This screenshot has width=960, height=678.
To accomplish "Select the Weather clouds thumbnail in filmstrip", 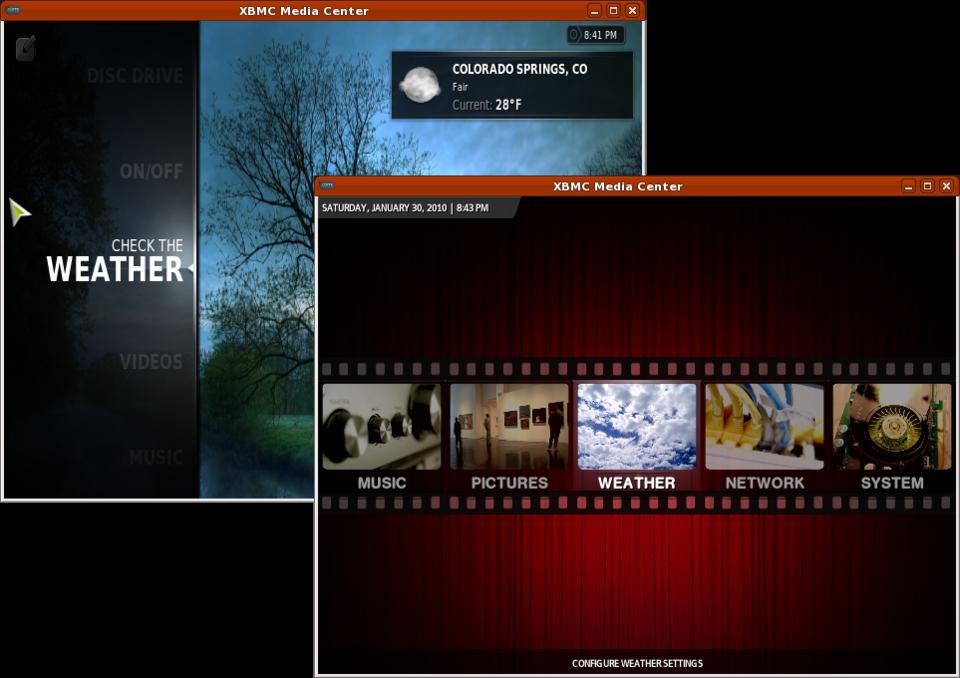I will click(637, 427).
